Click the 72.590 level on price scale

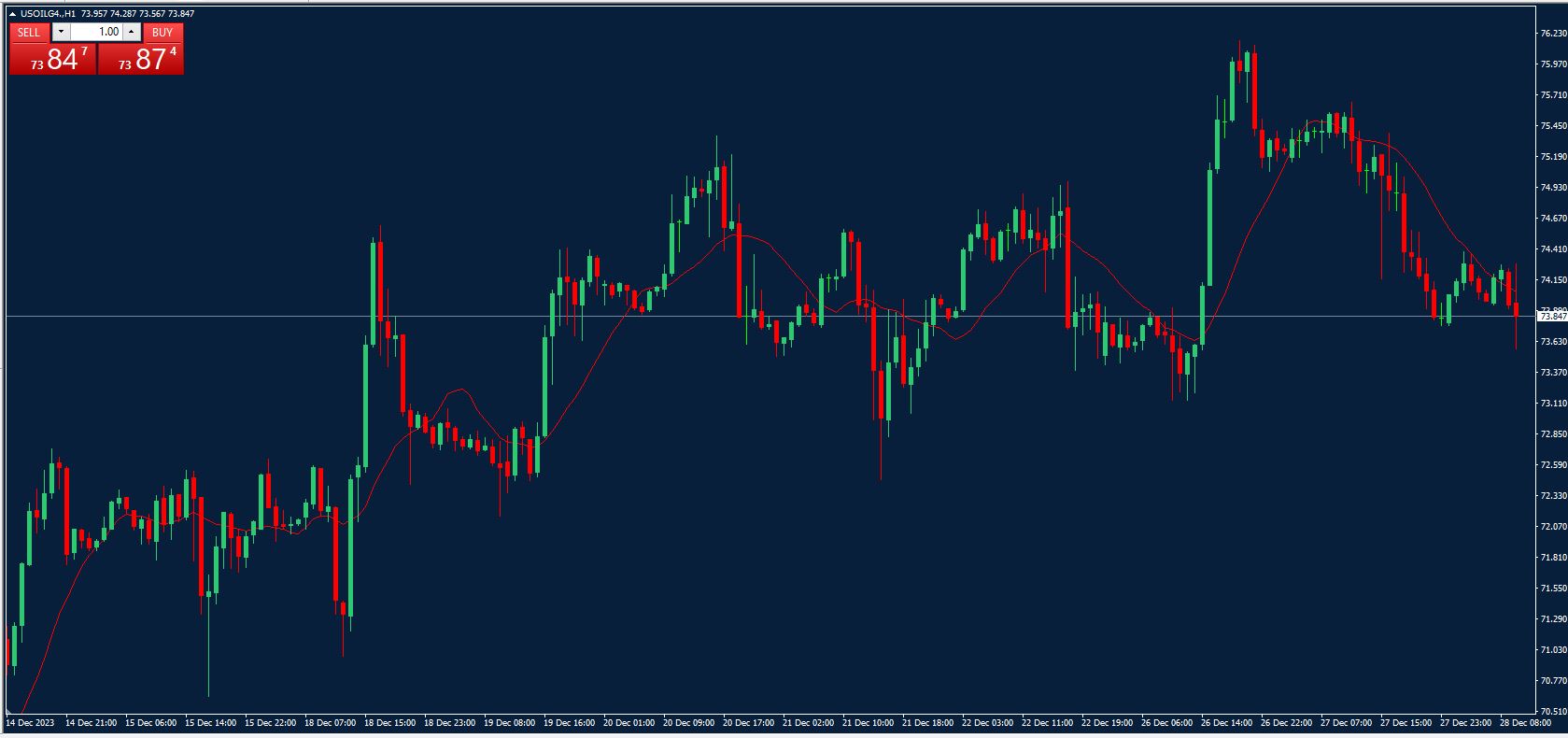pyautogui.click(x=1551, y=465)
